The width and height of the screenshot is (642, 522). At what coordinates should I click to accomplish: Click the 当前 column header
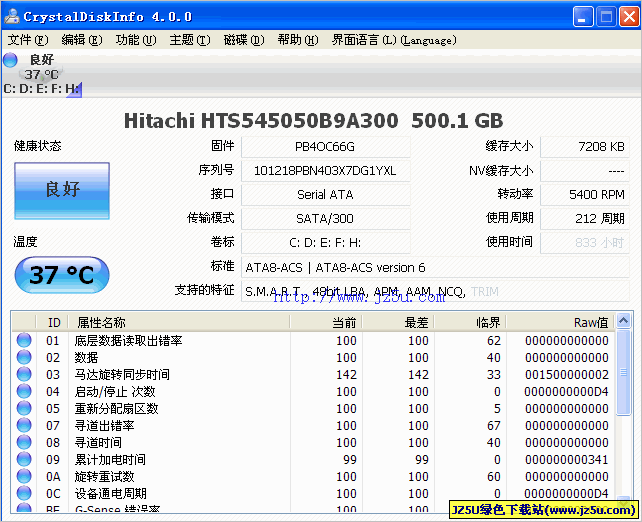point(326,323)
